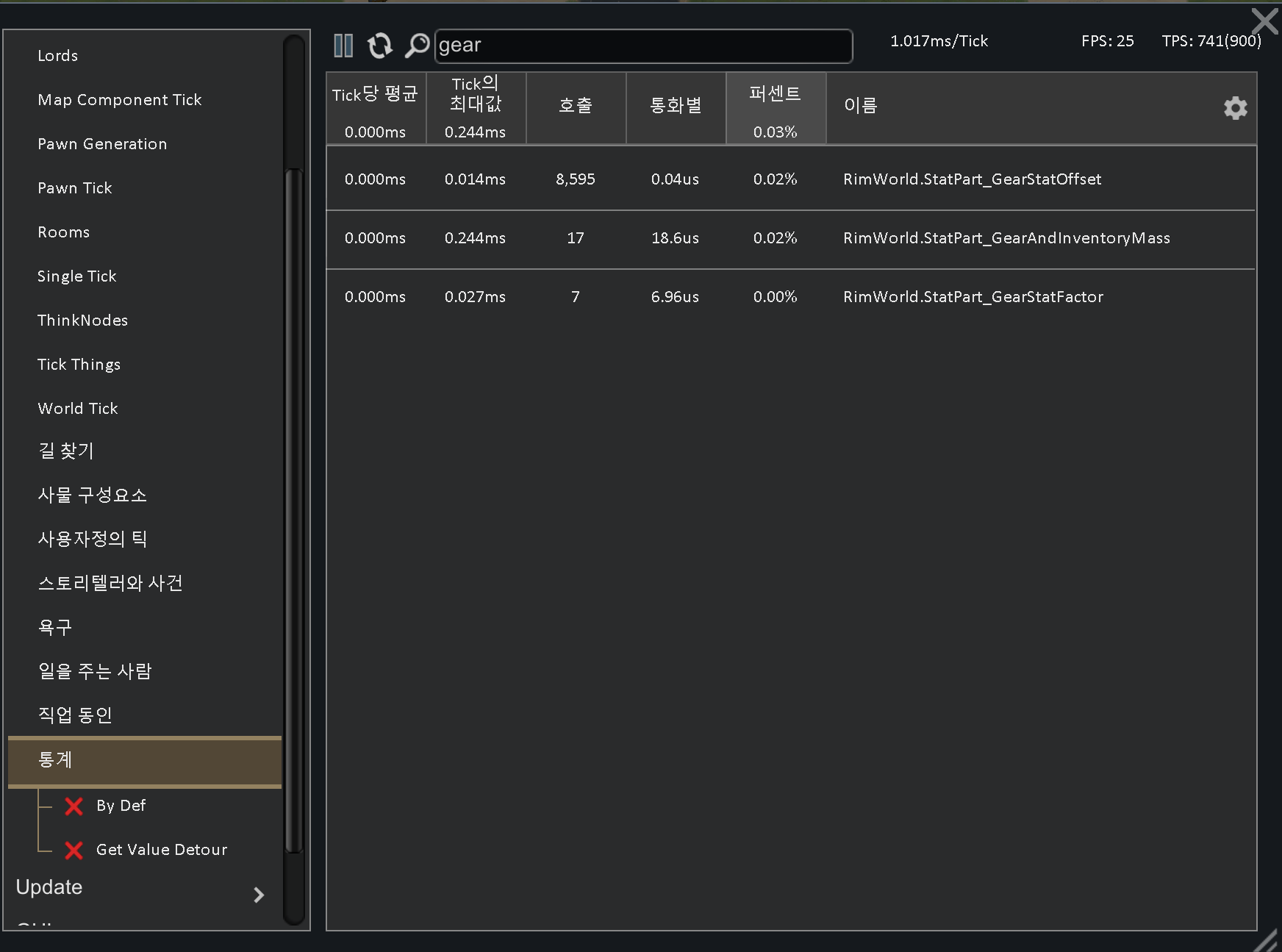Open World Tick entry
Screen dimensions: 1282x952
[x=77, y=409]
